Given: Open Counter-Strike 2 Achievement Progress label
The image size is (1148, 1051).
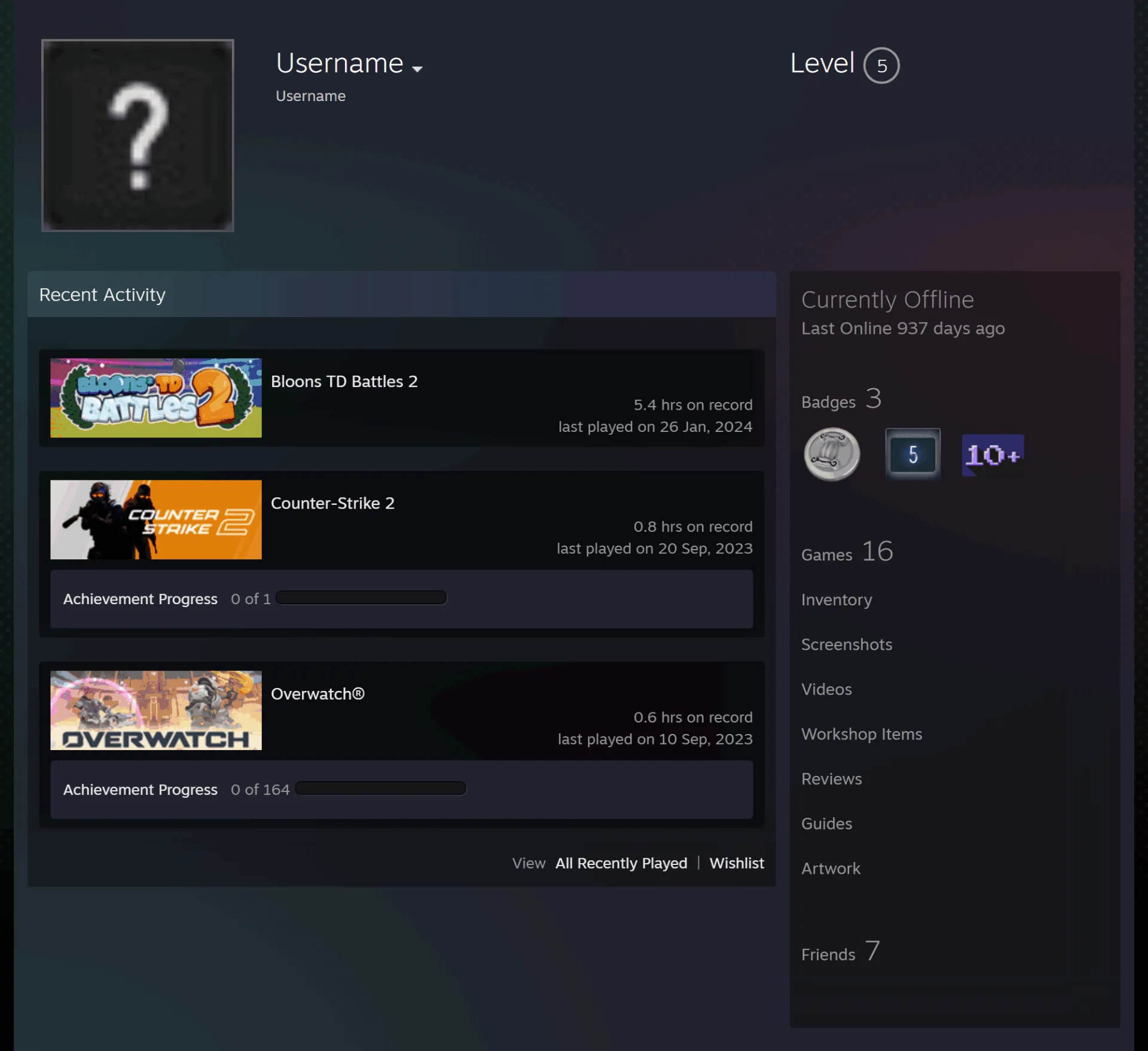Looking at the screenshot, I should (x=141, y=599).
